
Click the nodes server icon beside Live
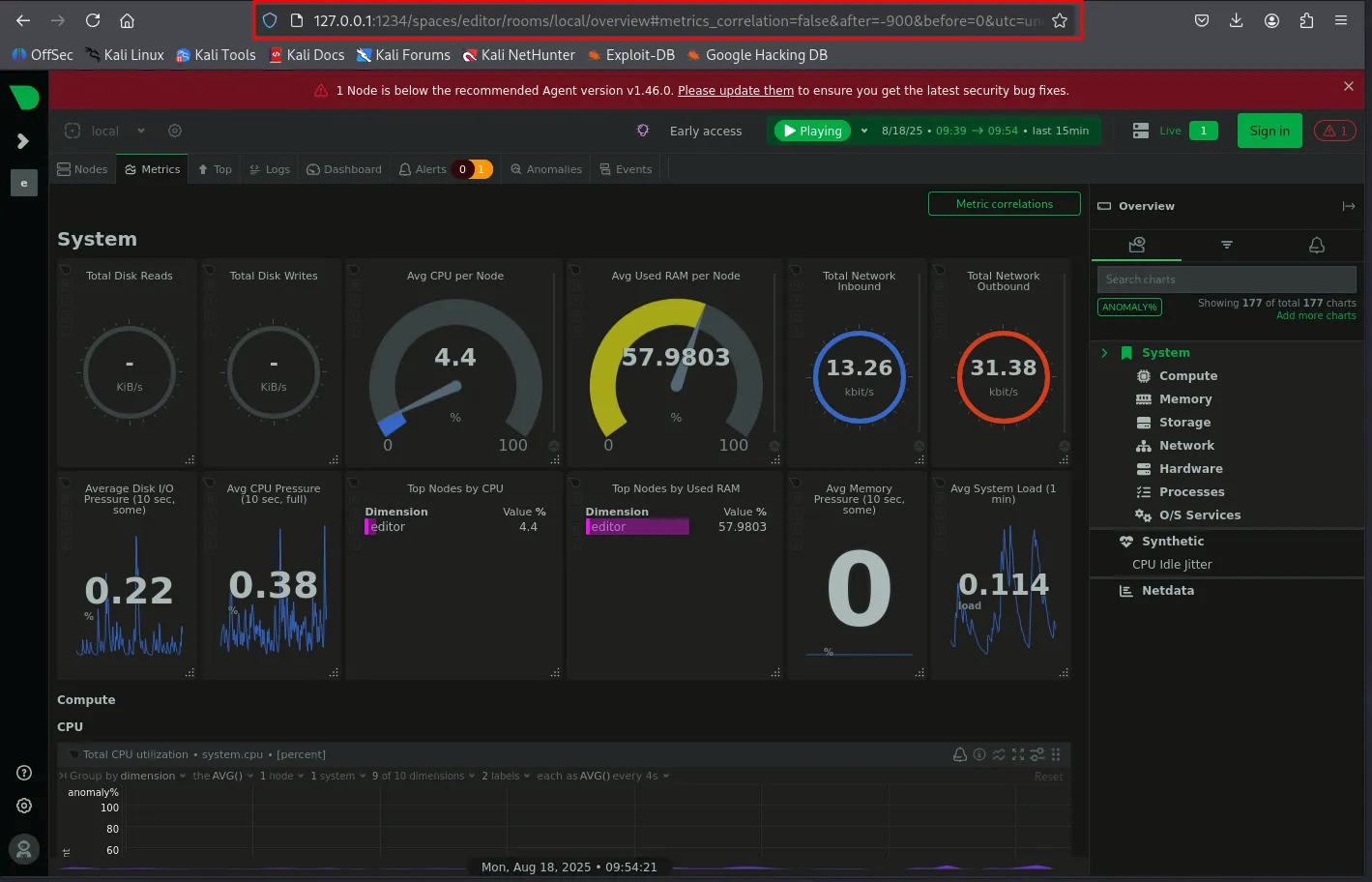1141,131
